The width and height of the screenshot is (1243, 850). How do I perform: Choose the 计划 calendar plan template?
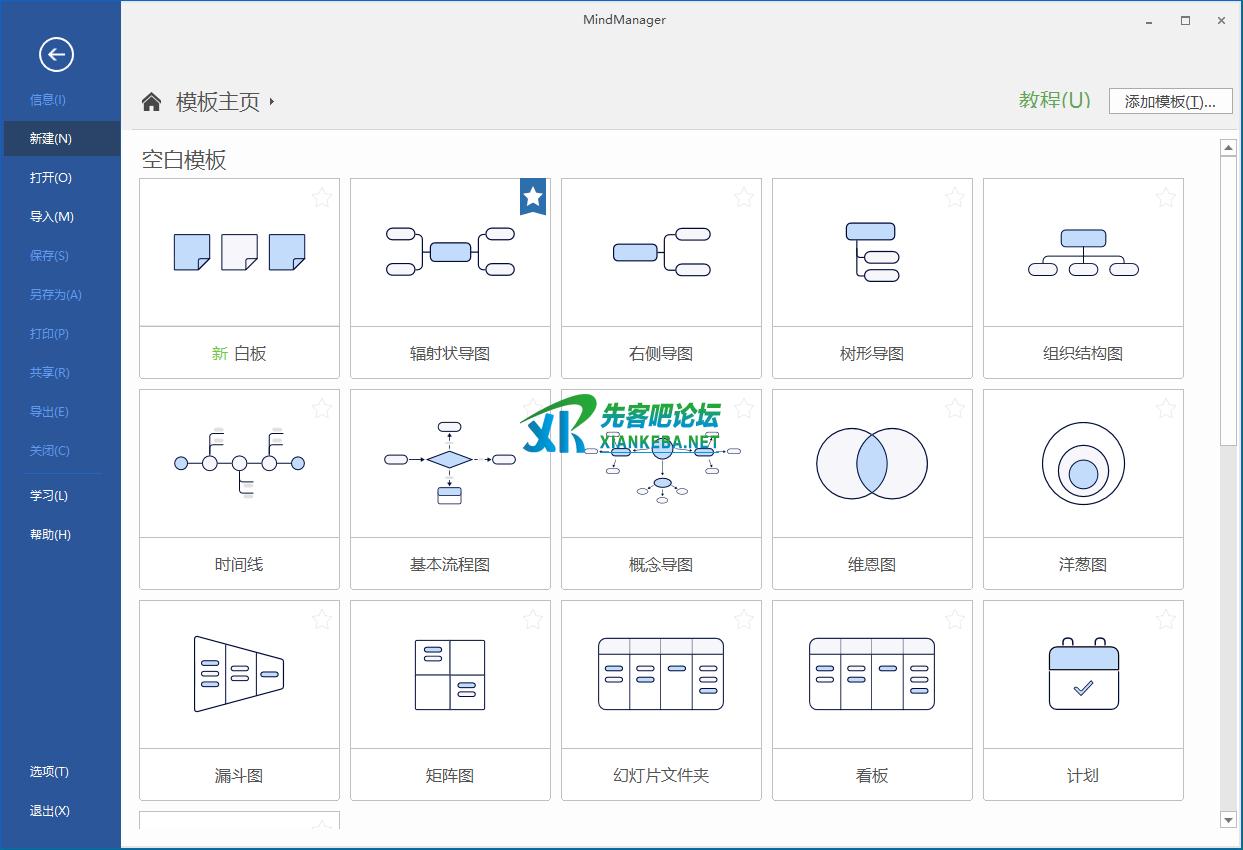pyautogui.click(x=1083, y=674)
